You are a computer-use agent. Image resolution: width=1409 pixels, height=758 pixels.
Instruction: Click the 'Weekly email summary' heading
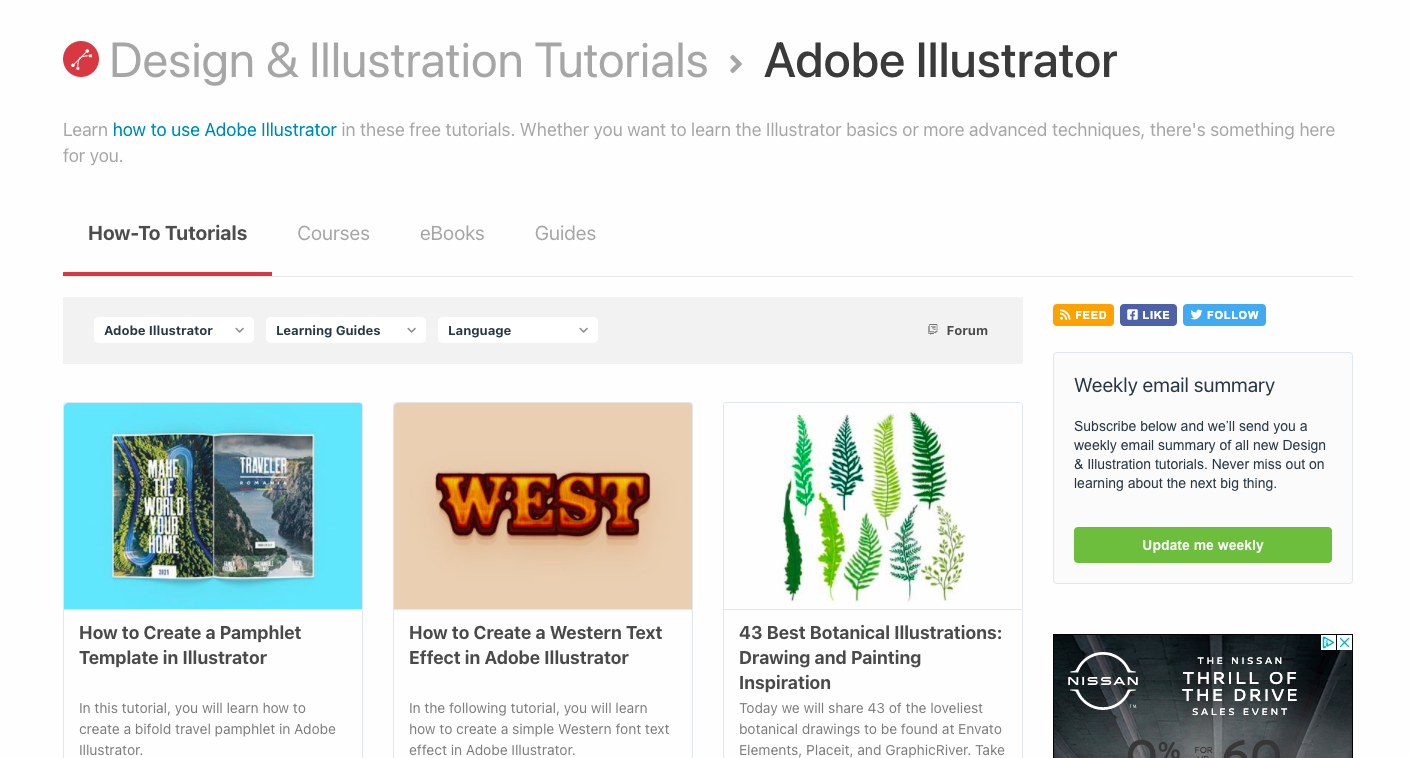tap(1174, 385)
